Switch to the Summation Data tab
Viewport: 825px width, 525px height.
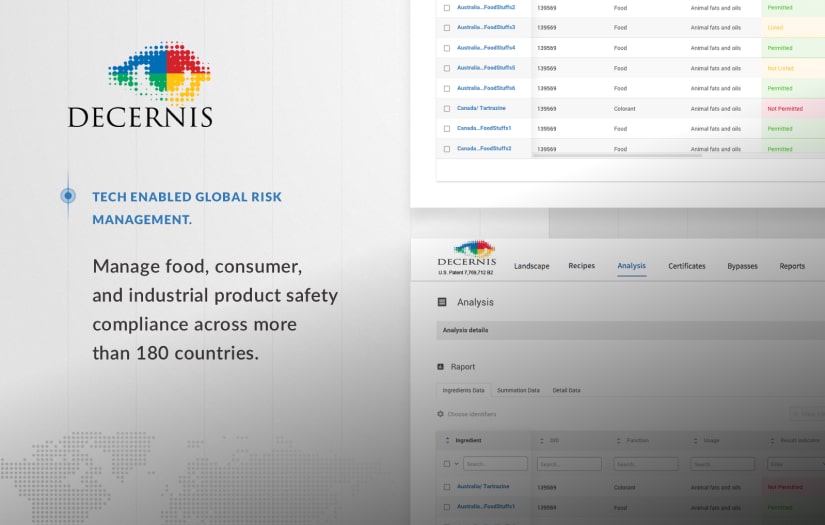(x=518, y=390)
